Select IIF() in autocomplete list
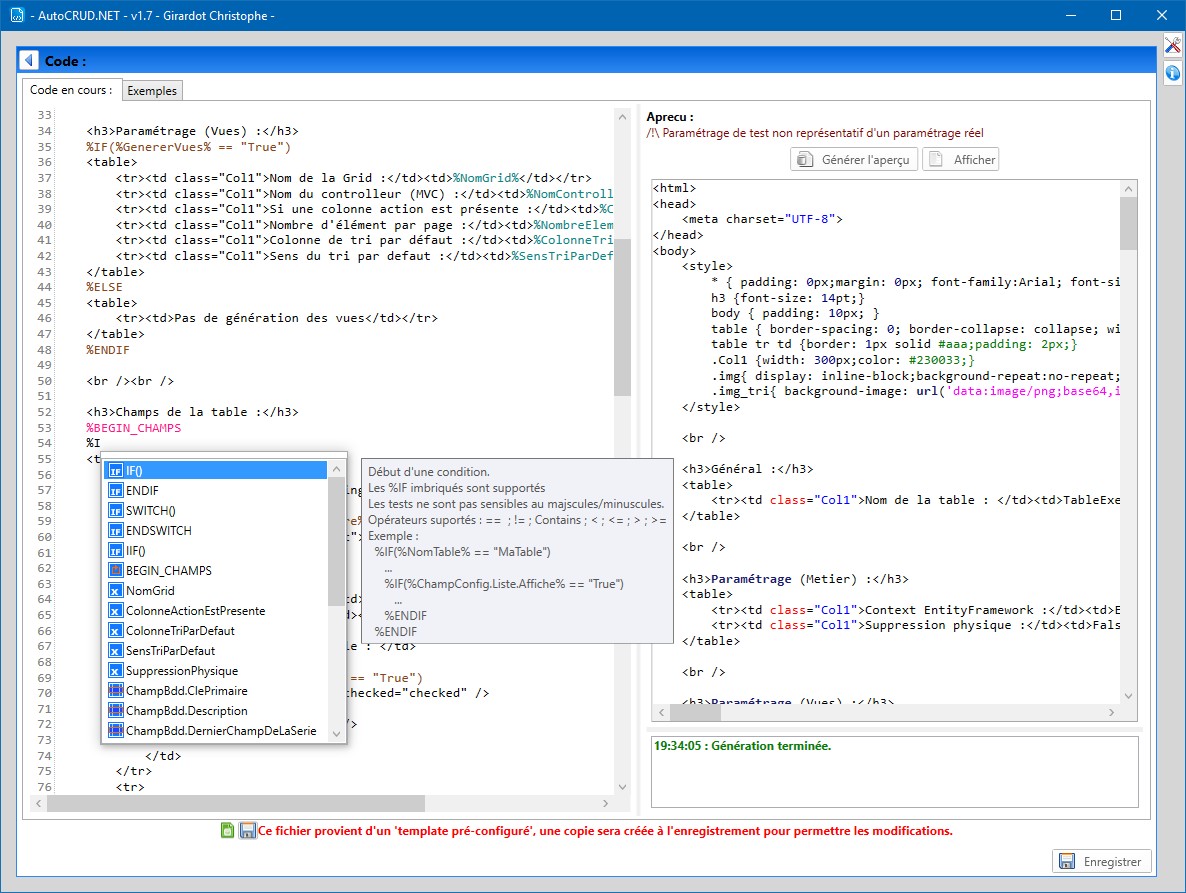This screenshot has width=1186, height=893. [216, 550]
